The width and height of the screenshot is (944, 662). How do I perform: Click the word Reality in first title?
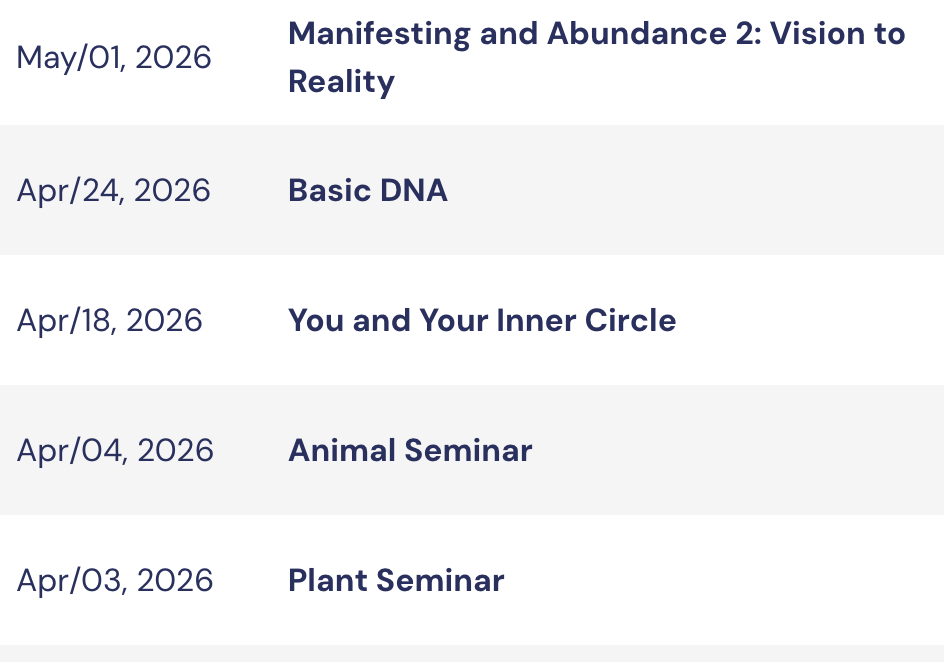point(341,82)
